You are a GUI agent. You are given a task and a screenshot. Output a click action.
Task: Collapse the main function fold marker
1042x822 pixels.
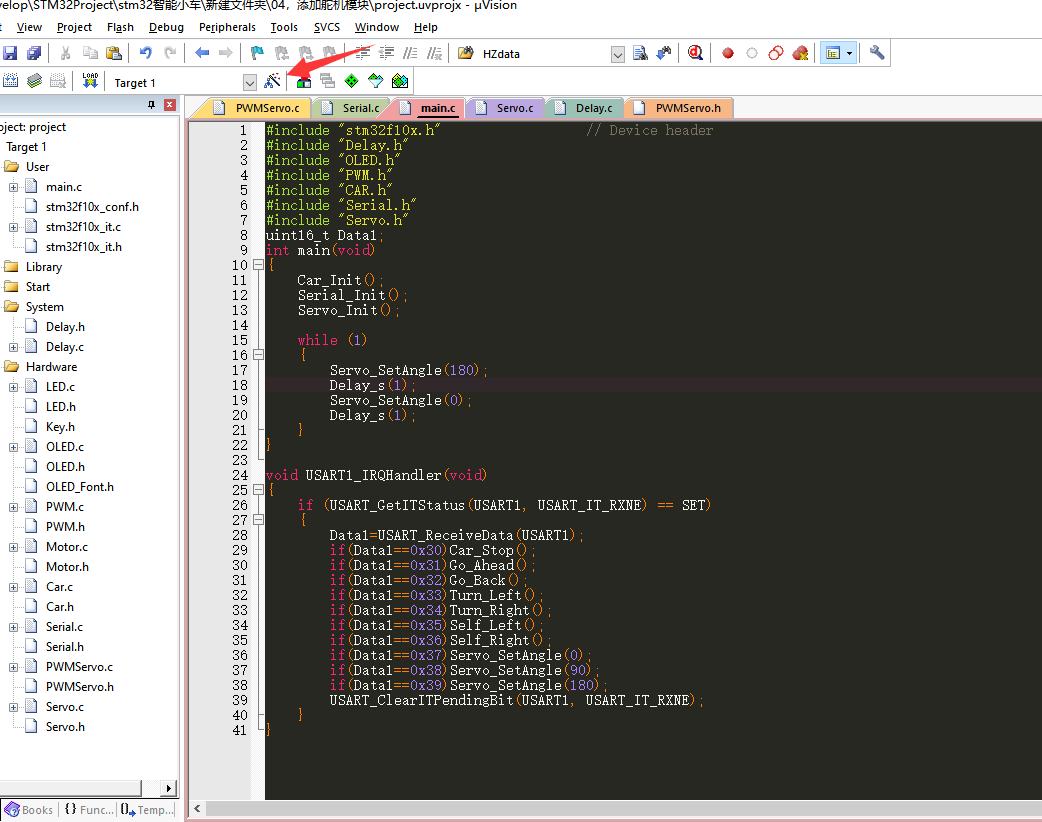click(x=258, y=266)
